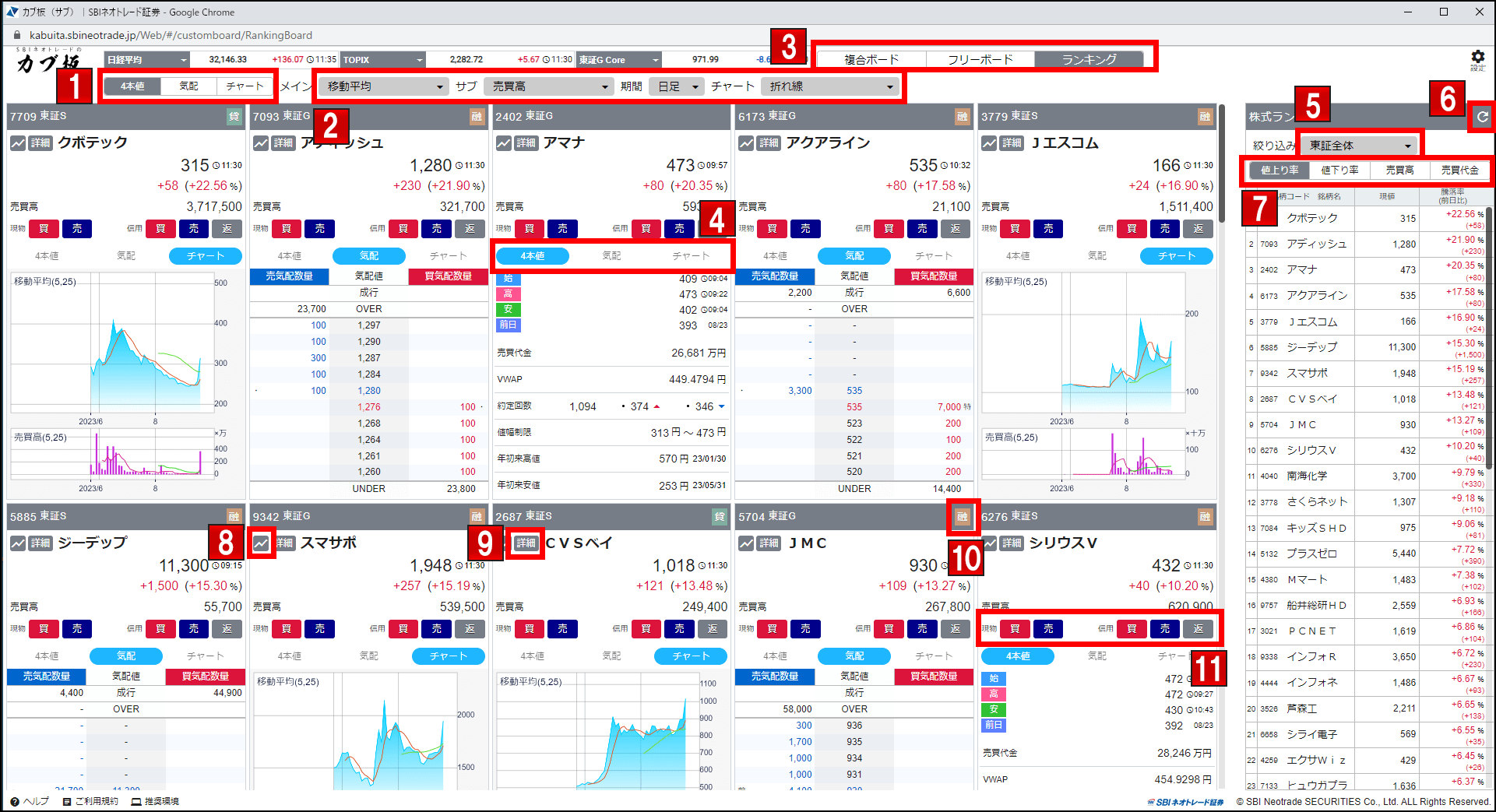Click the margin badge on 2687 card

720,517
